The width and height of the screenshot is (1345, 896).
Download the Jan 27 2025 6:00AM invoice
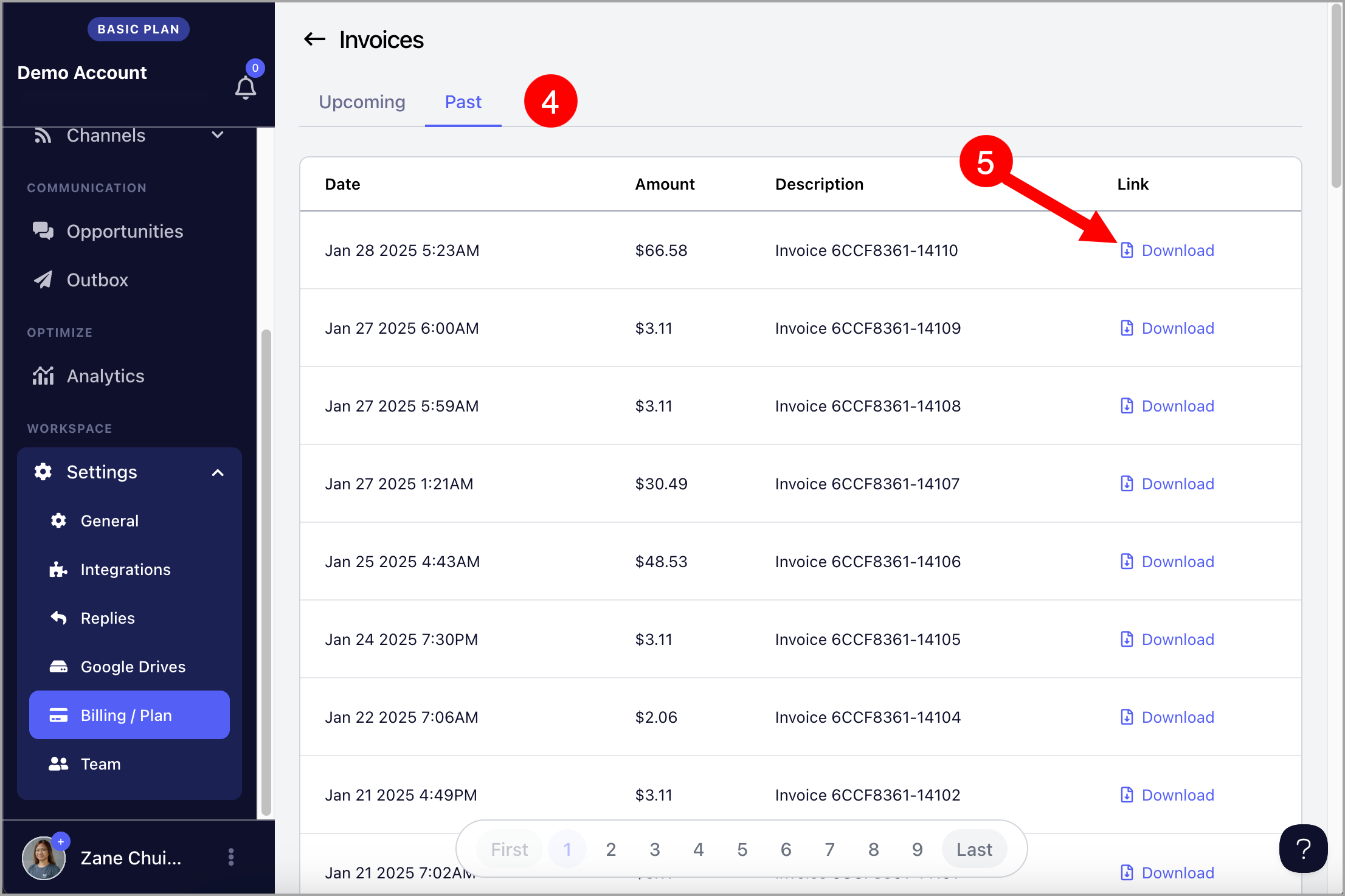click(x=1167, y=328)
